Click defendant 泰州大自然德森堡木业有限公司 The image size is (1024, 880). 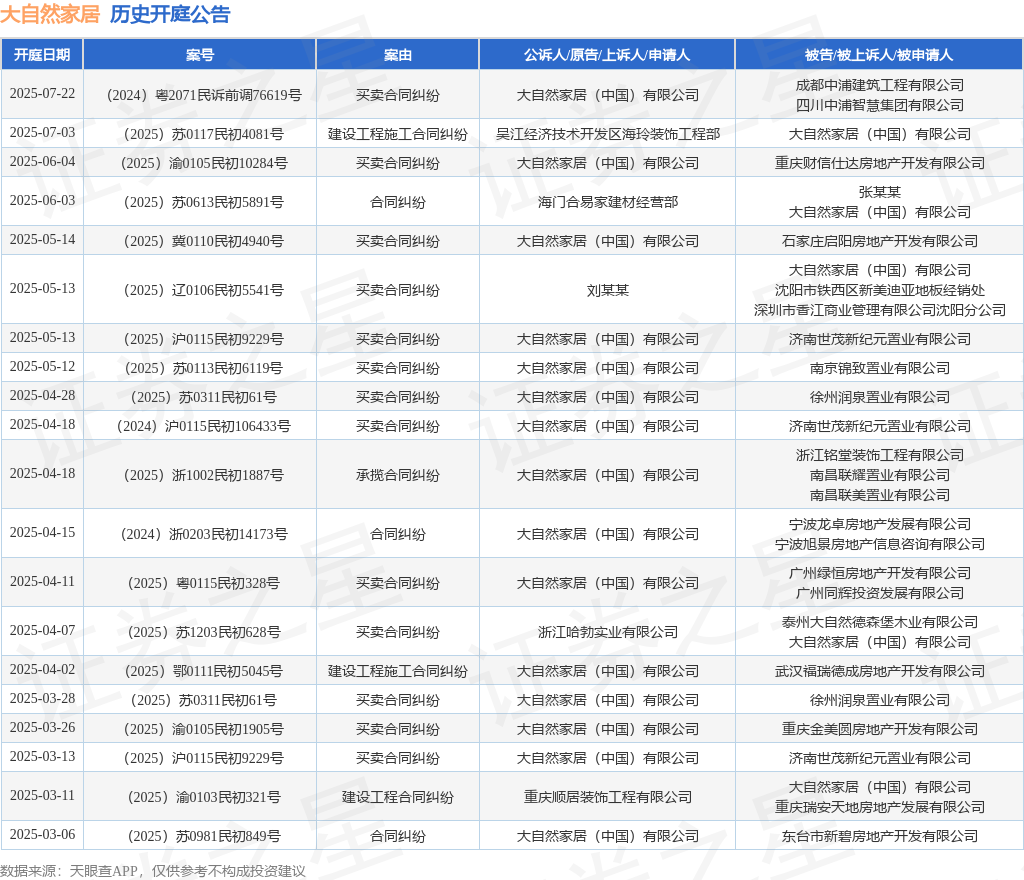879,622
